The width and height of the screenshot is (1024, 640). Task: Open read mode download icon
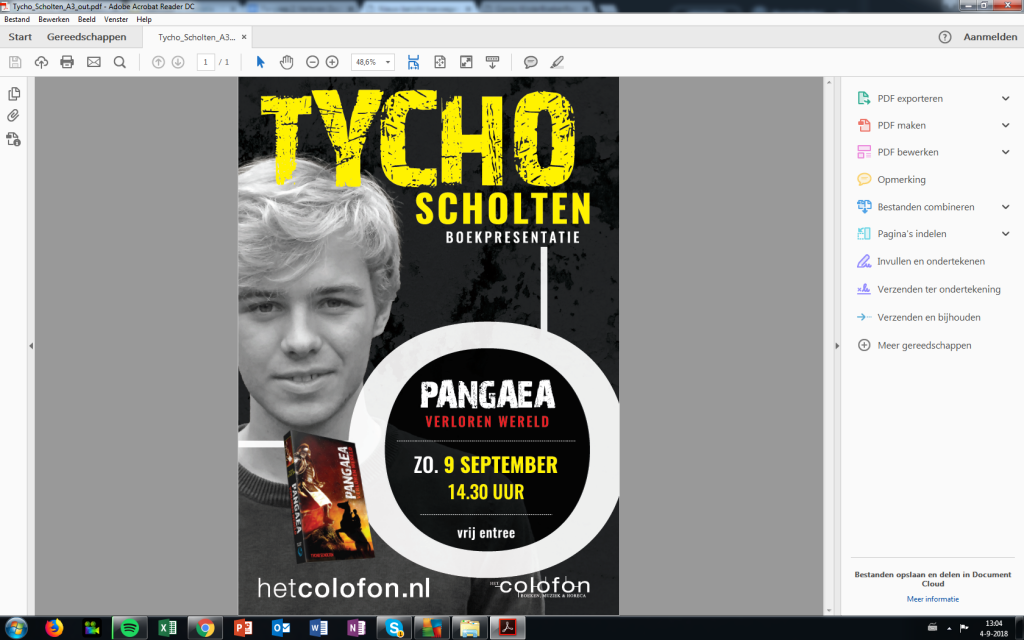[x=492, y=62]
